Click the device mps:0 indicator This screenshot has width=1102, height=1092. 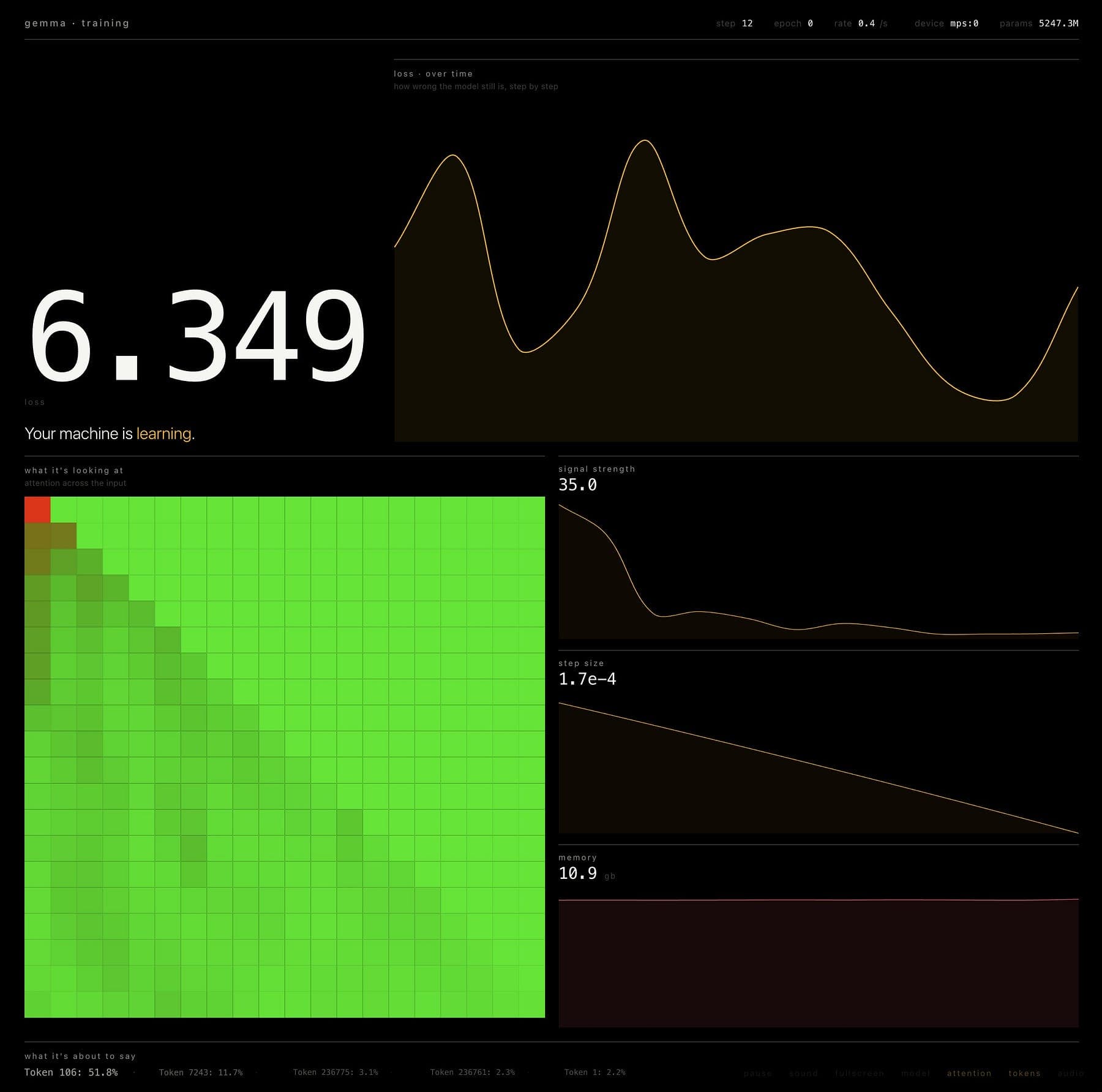pyautogui.click(x=946, y=23)
